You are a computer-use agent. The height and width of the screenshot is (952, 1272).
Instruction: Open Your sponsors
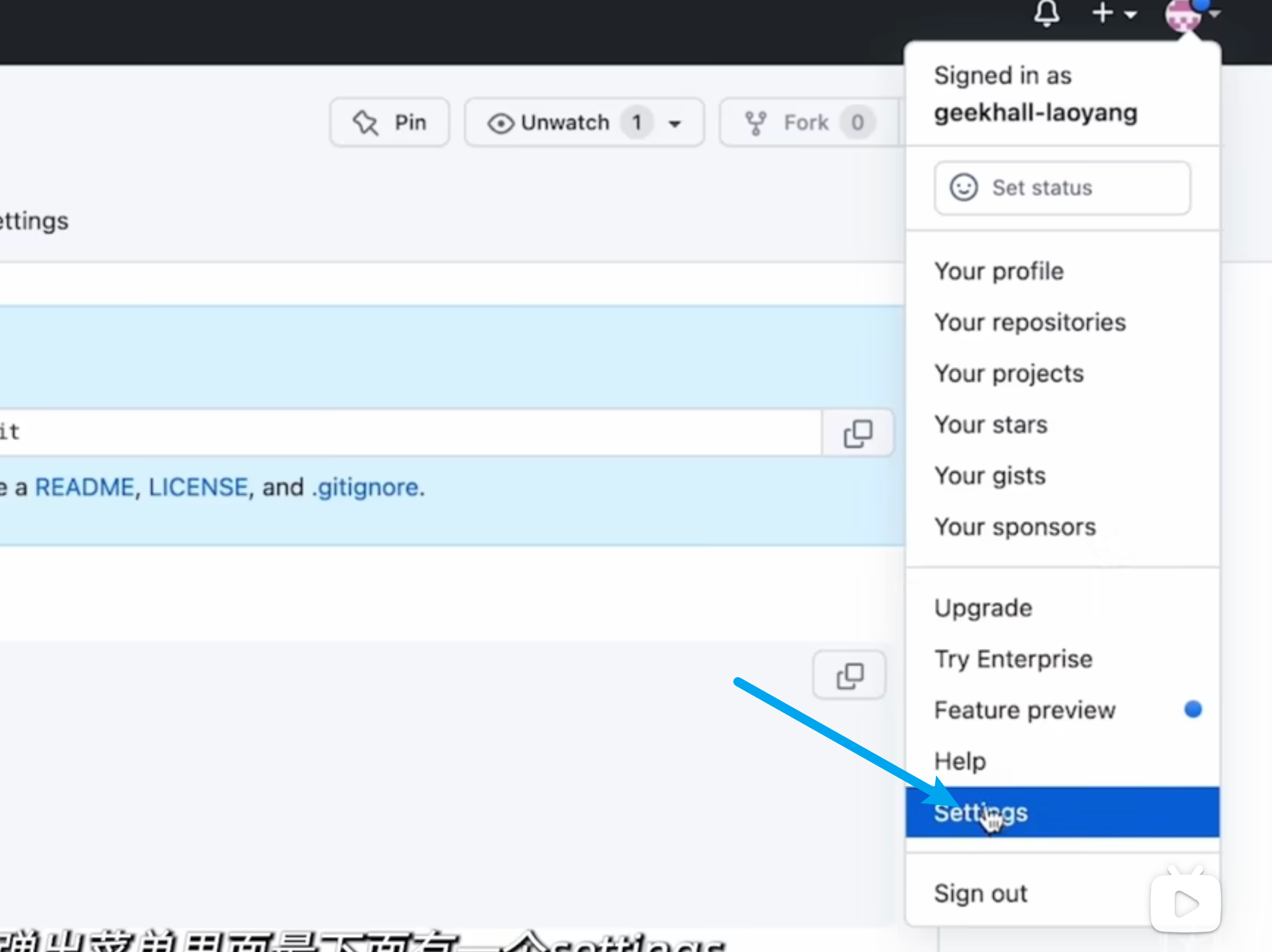[1062, 527]
